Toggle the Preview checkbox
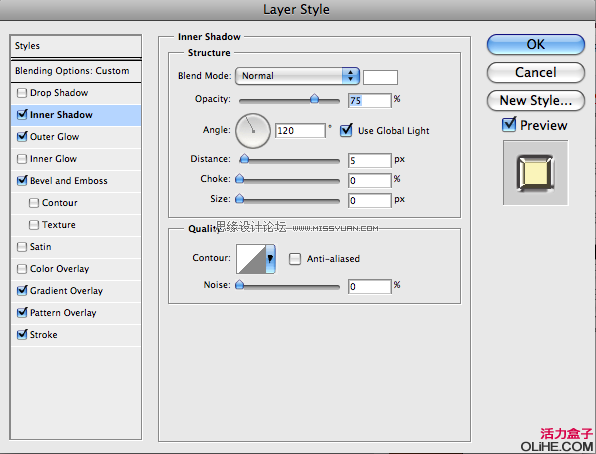 [x=509, y=125]
